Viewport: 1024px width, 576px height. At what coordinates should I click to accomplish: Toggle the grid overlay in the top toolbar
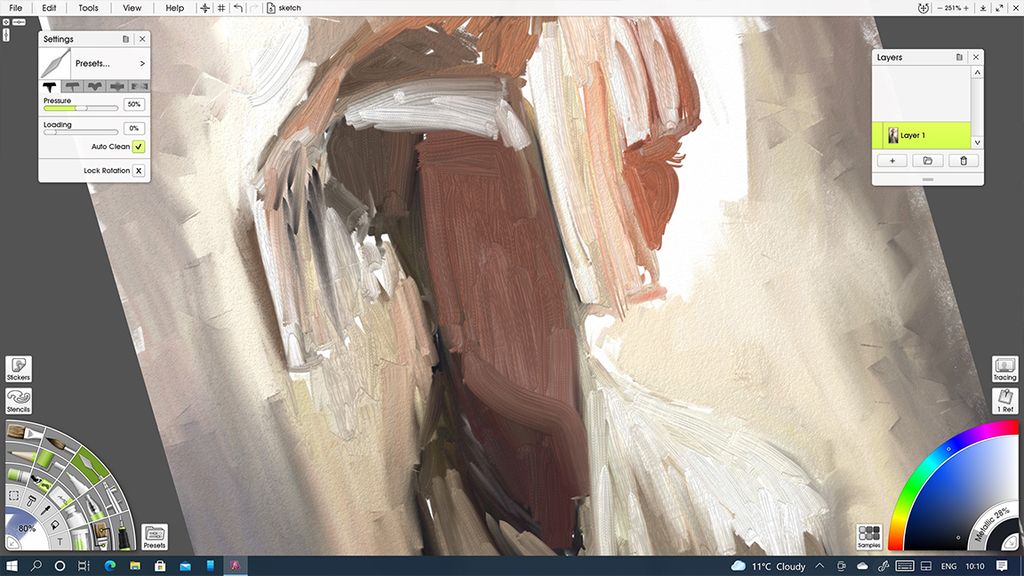[x=221, y=8]
